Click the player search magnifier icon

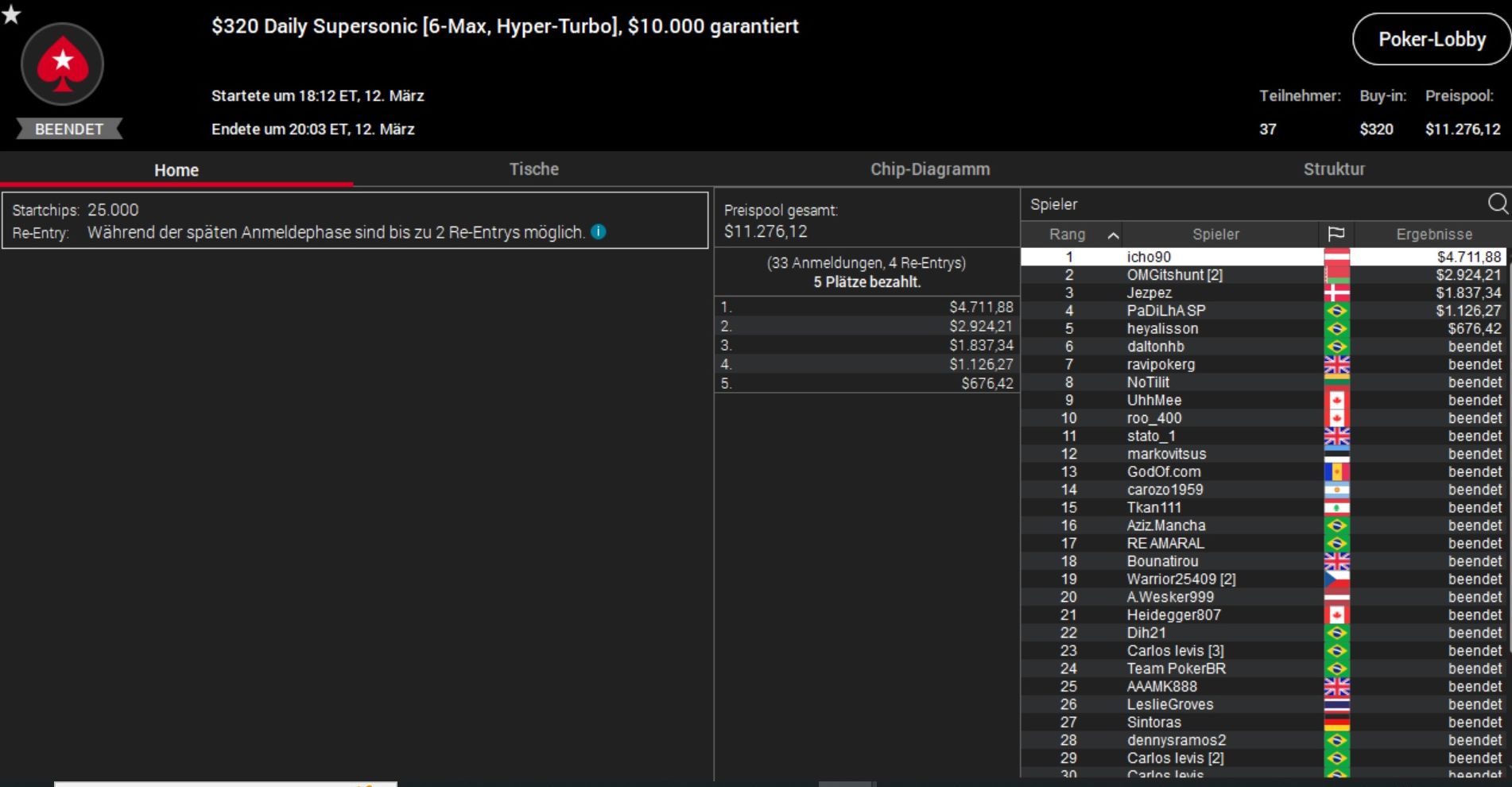tap(1498, 204)
